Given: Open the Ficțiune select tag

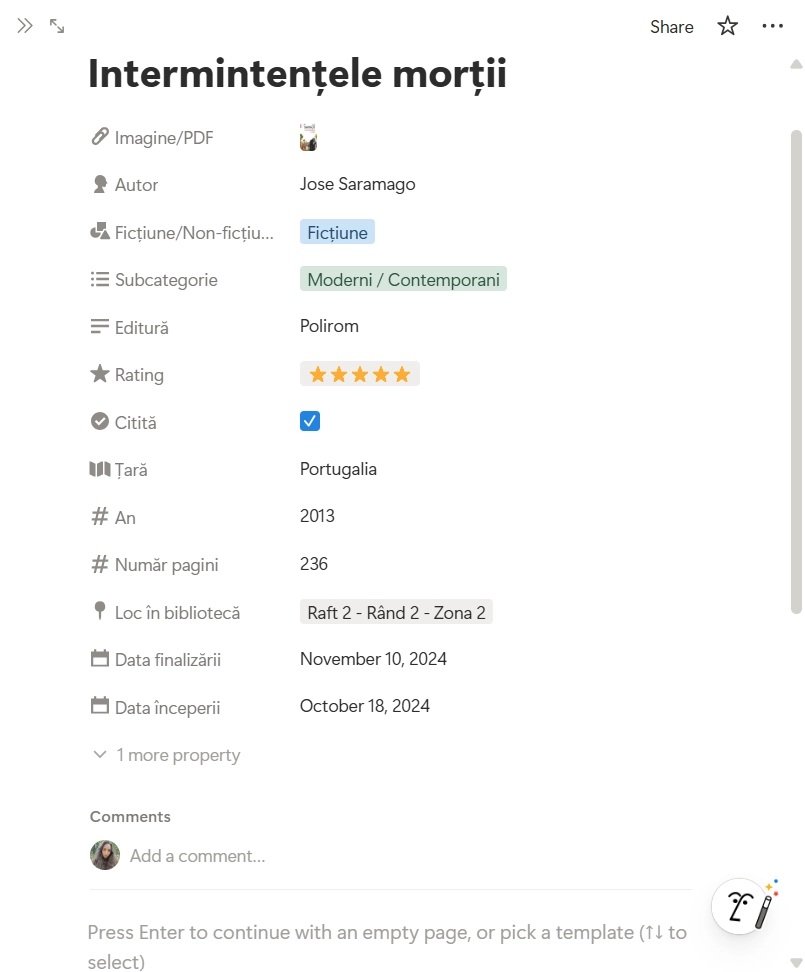Looking at the screenshot, I should [337, 233].
